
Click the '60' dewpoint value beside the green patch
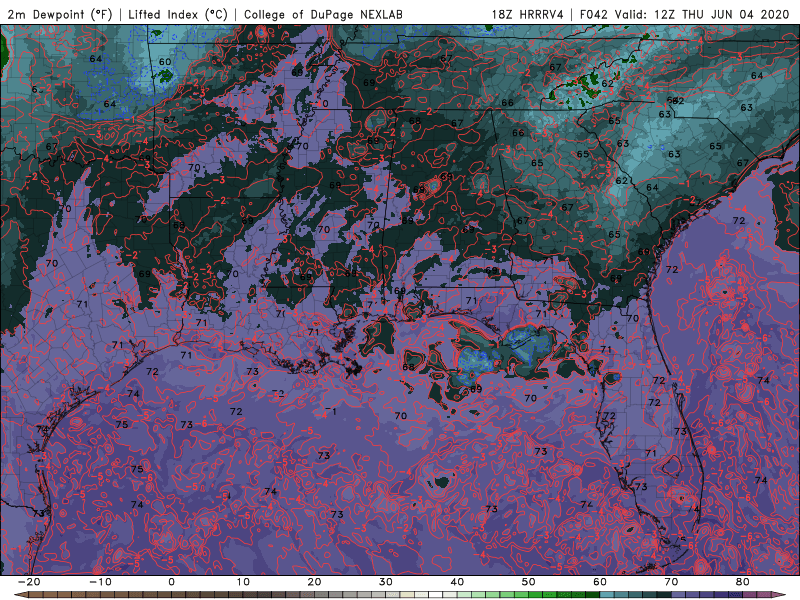click(165, 62)
